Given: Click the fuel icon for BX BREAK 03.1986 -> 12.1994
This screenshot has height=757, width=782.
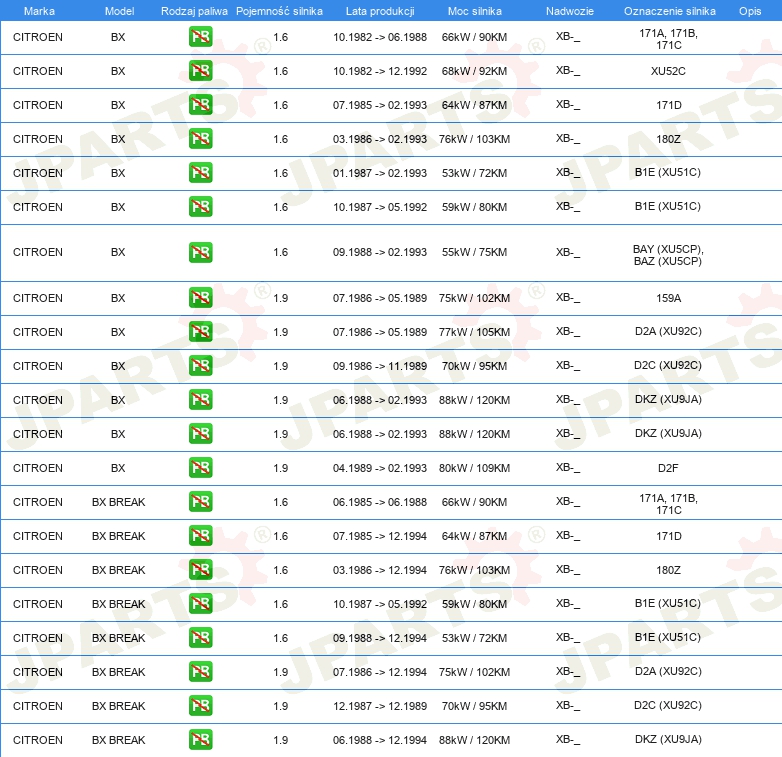Looking at the screenshot, I should 200,569.
